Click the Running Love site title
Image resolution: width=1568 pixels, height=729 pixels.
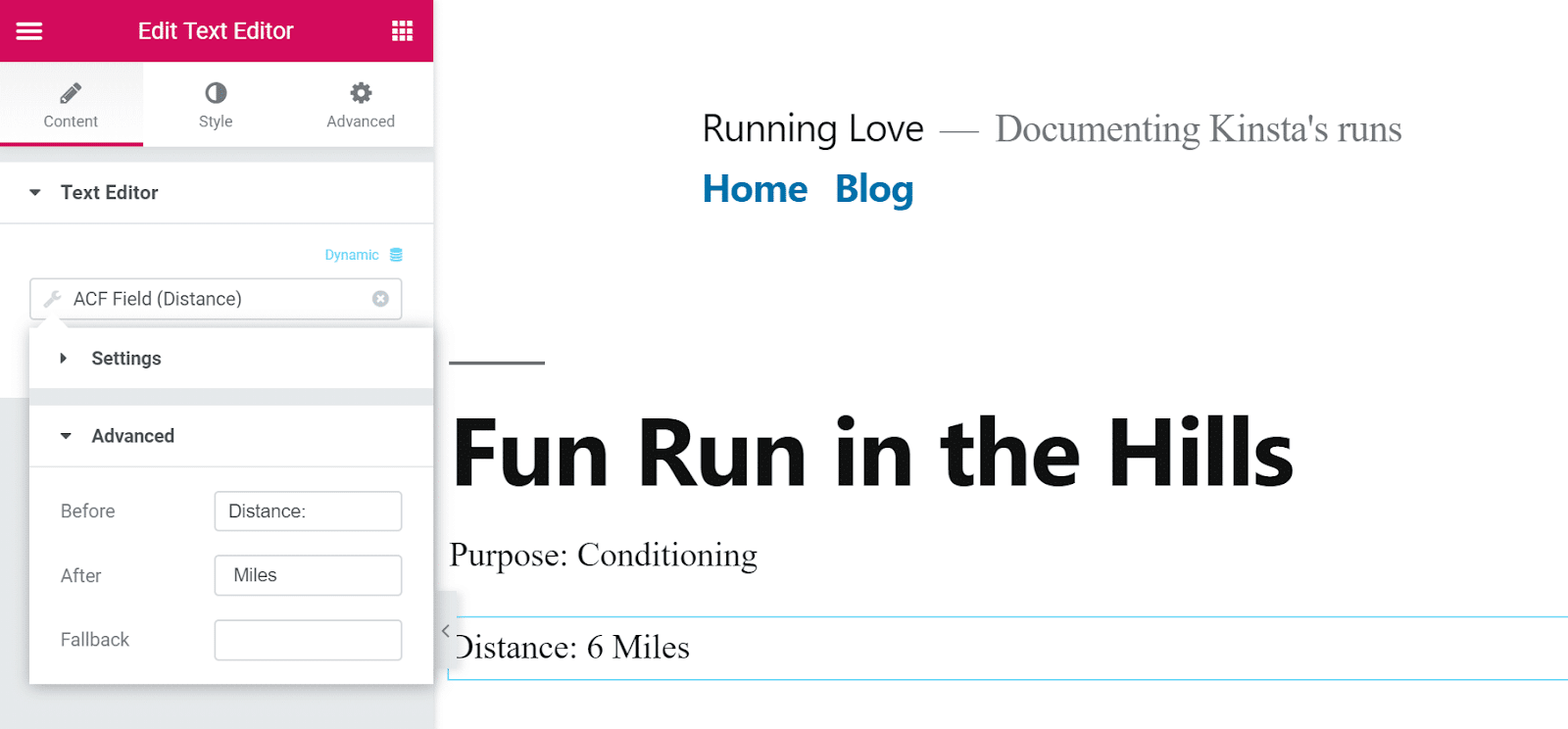point(812,128)
